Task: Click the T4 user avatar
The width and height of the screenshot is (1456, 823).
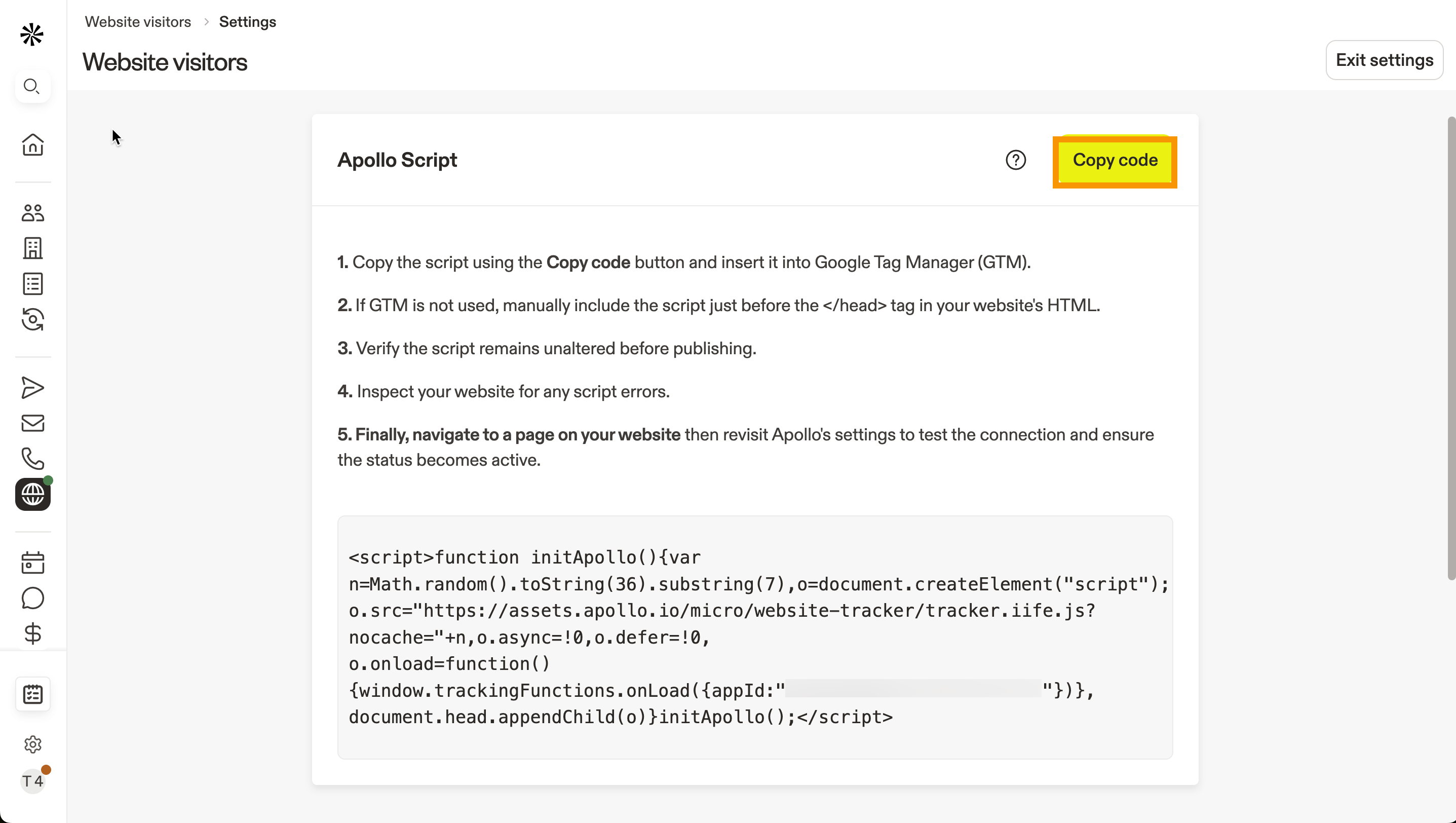Action: click(33, 781)
